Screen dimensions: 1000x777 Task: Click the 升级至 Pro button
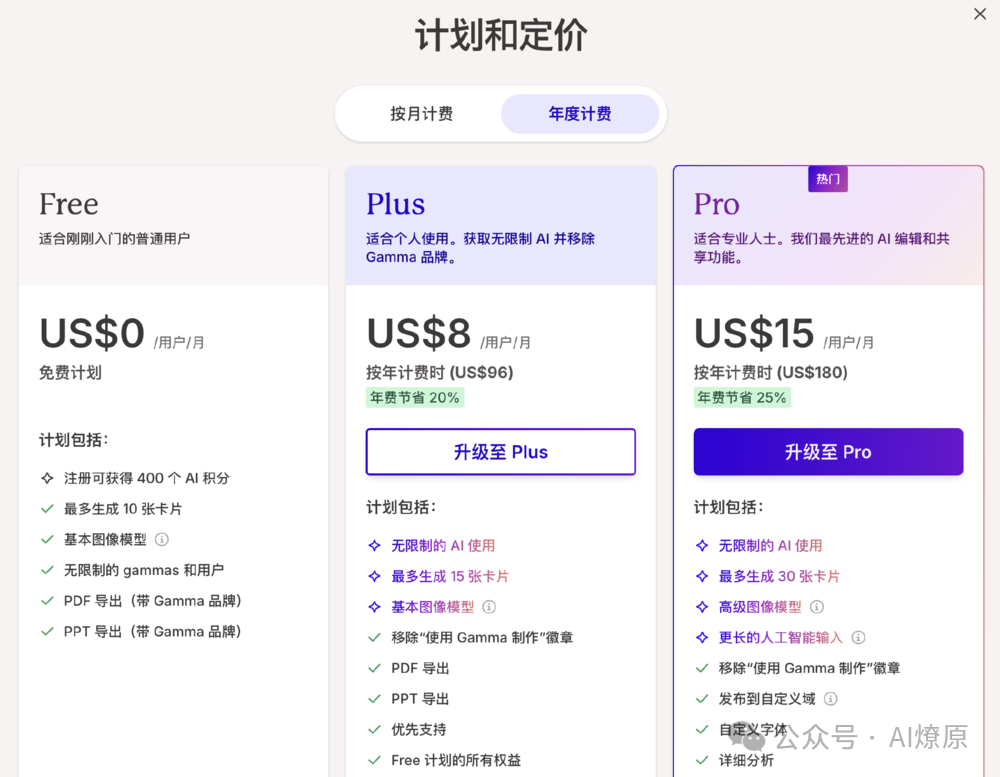pos(827,452)
